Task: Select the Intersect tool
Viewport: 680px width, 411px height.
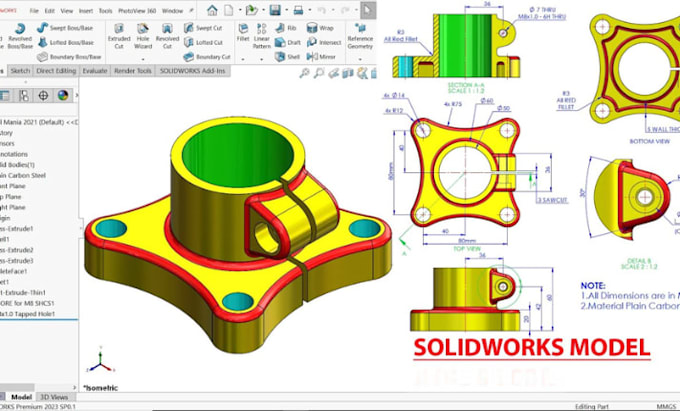Action: click(324, 42)
